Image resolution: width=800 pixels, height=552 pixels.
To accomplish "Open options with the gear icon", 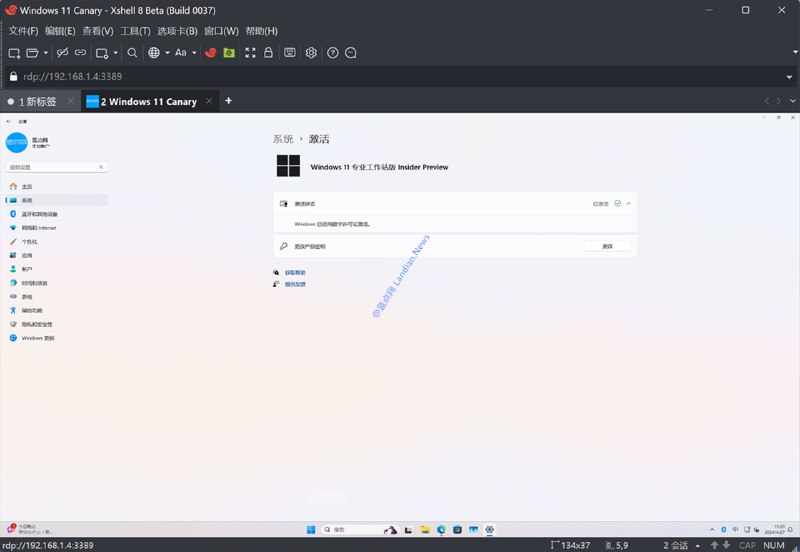I will (311, 53).
